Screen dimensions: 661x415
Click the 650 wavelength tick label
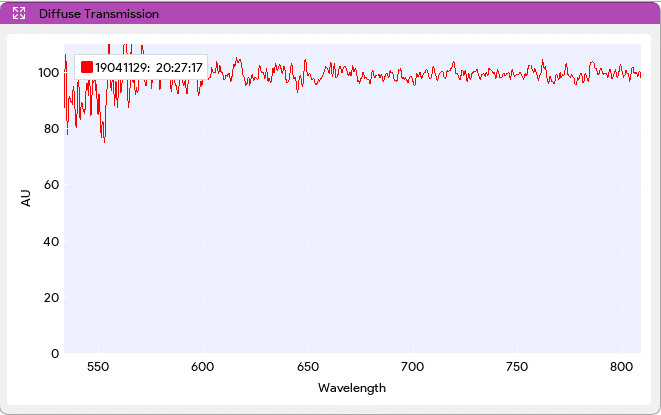[308, 367]
